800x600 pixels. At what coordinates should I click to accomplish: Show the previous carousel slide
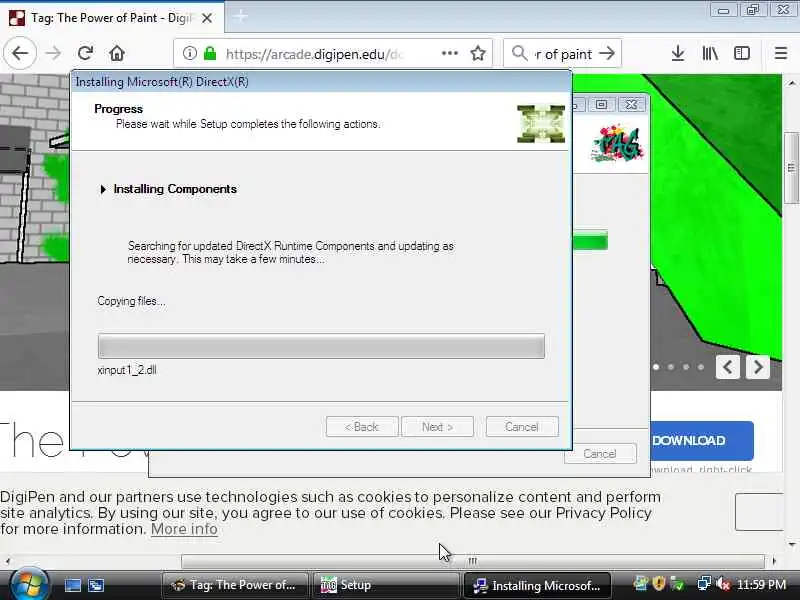point(728,367)
